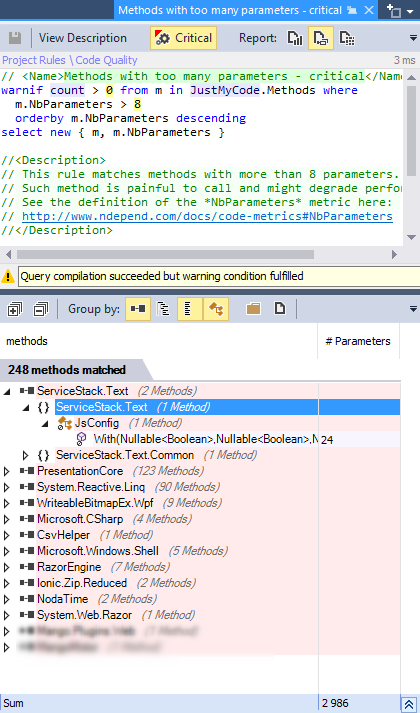
Task: Collapse the ServiceStack.Text assembly node
Action: click(x=6, y=391)
